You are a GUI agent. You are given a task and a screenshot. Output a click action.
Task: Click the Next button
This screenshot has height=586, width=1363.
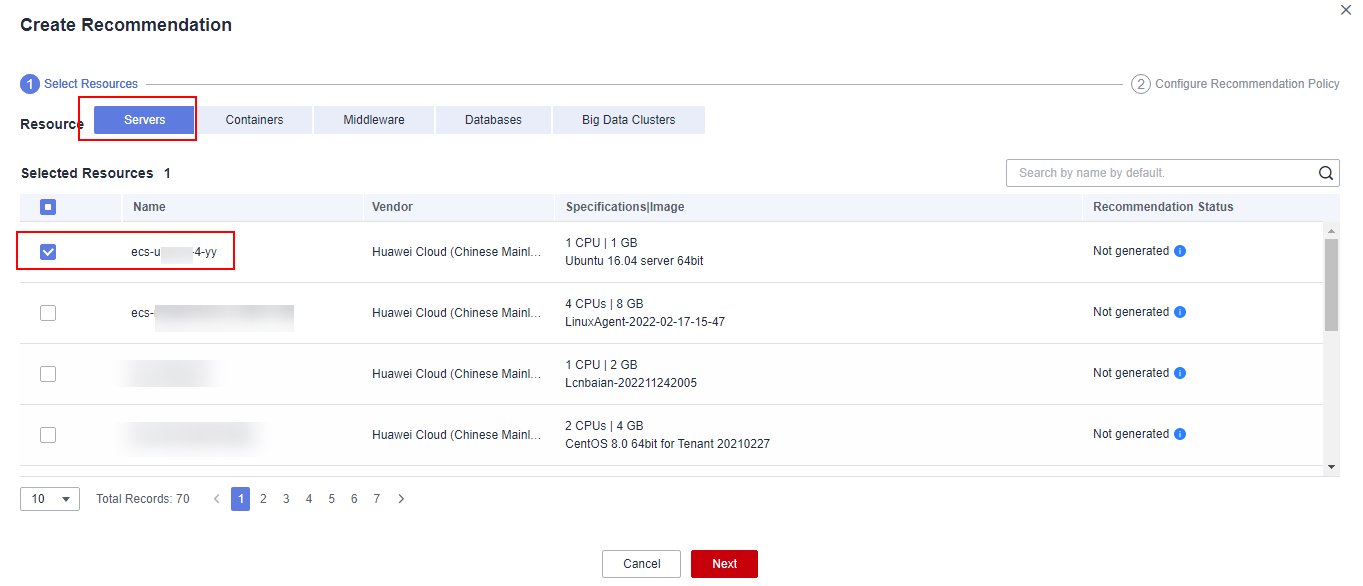(x=724, y=564)
